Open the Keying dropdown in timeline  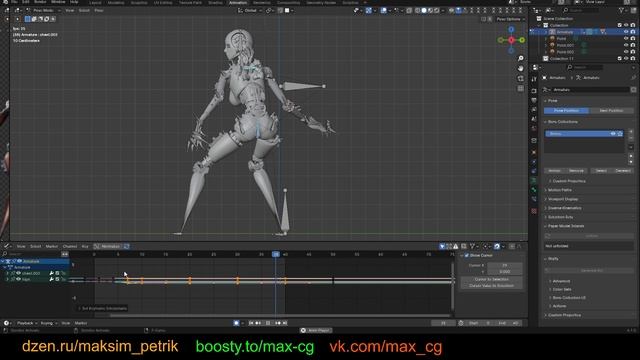click(x=49, y=323)
